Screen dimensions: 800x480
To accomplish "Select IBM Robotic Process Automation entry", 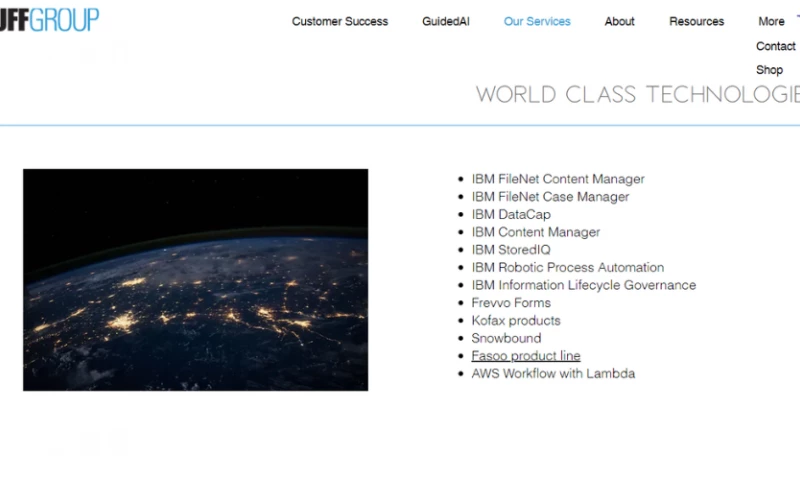I will pos(567,267).
